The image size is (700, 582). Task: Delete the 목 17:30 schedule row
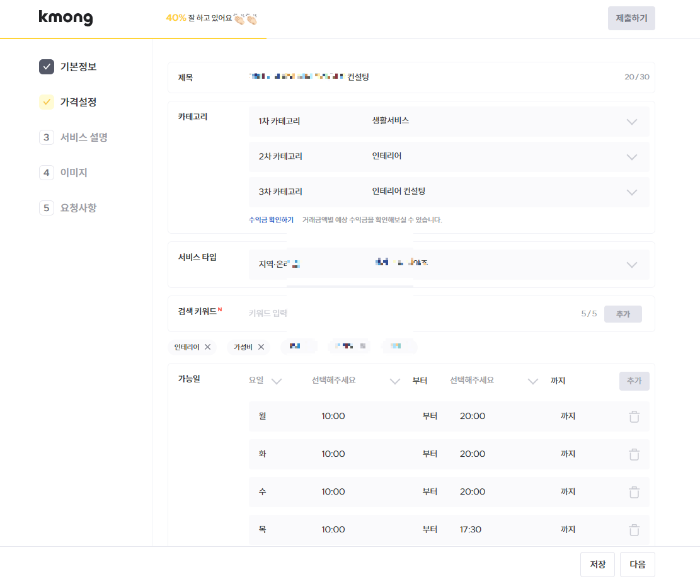[x=634, y=530]
